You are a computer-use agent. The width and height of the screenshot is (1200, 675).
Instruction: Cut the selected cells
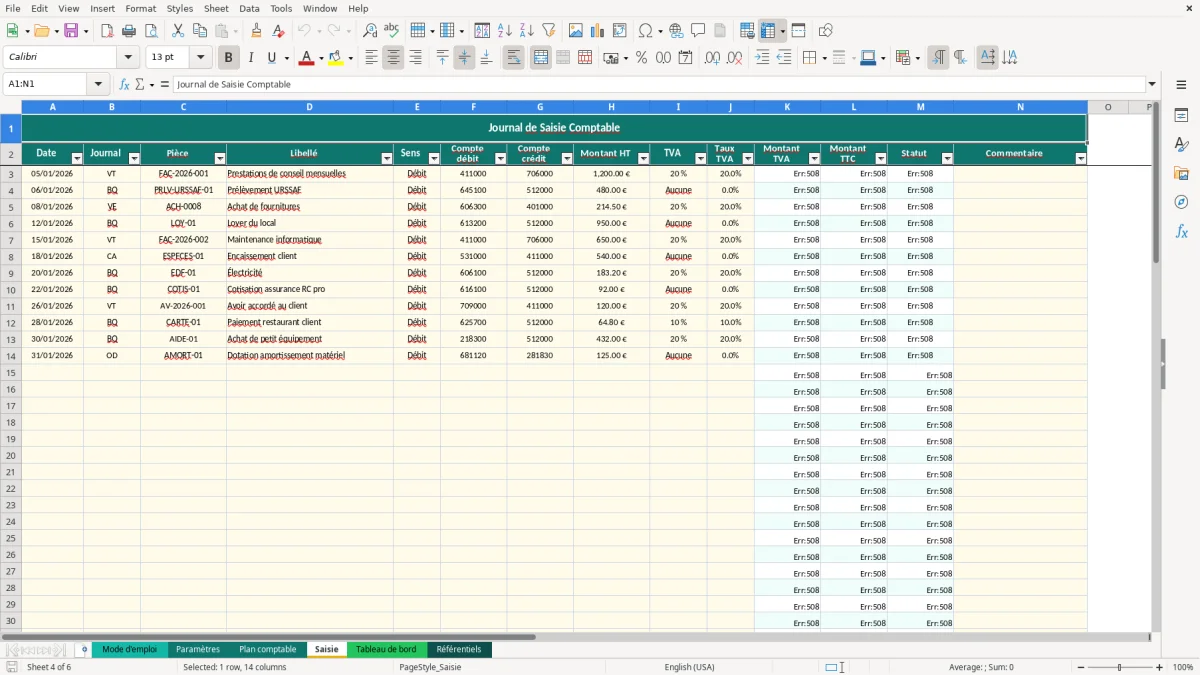(x=178, y=31)
